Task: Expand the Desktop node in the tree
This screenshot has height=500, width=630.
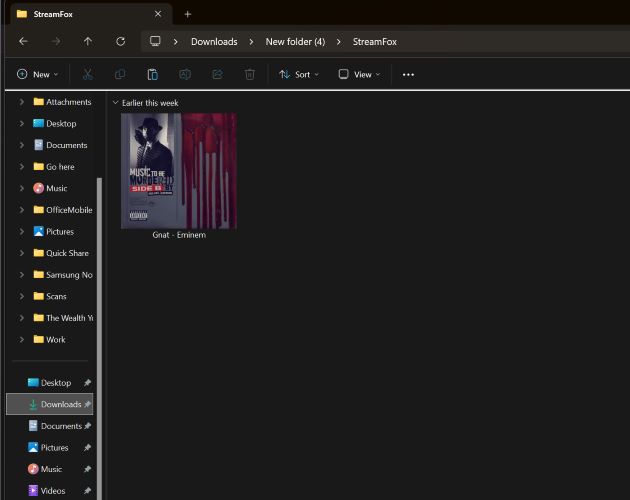Action: tap(21, 124)
